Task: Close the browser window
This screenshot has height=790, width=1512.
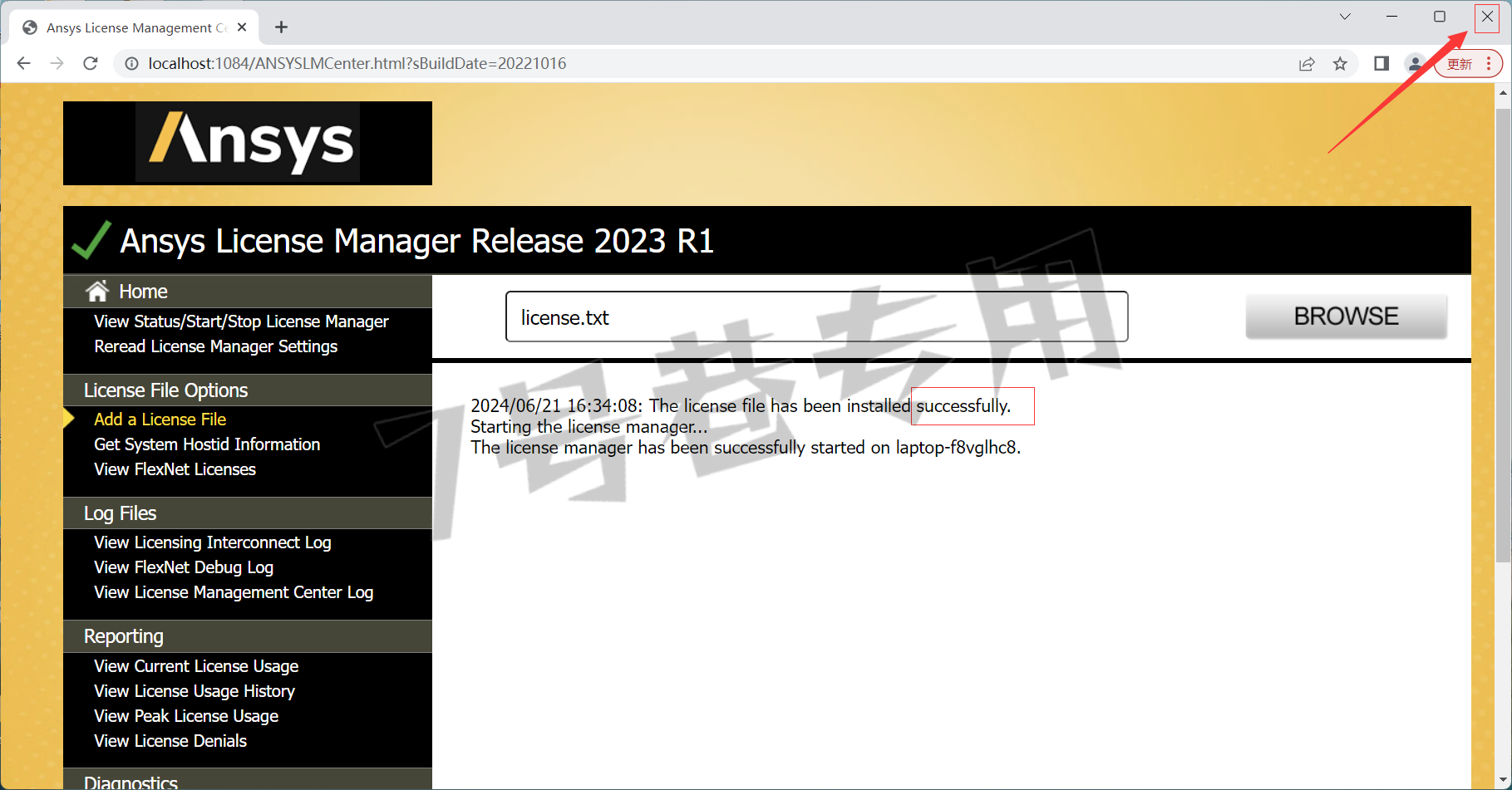Action: (x=1487, y=17)
